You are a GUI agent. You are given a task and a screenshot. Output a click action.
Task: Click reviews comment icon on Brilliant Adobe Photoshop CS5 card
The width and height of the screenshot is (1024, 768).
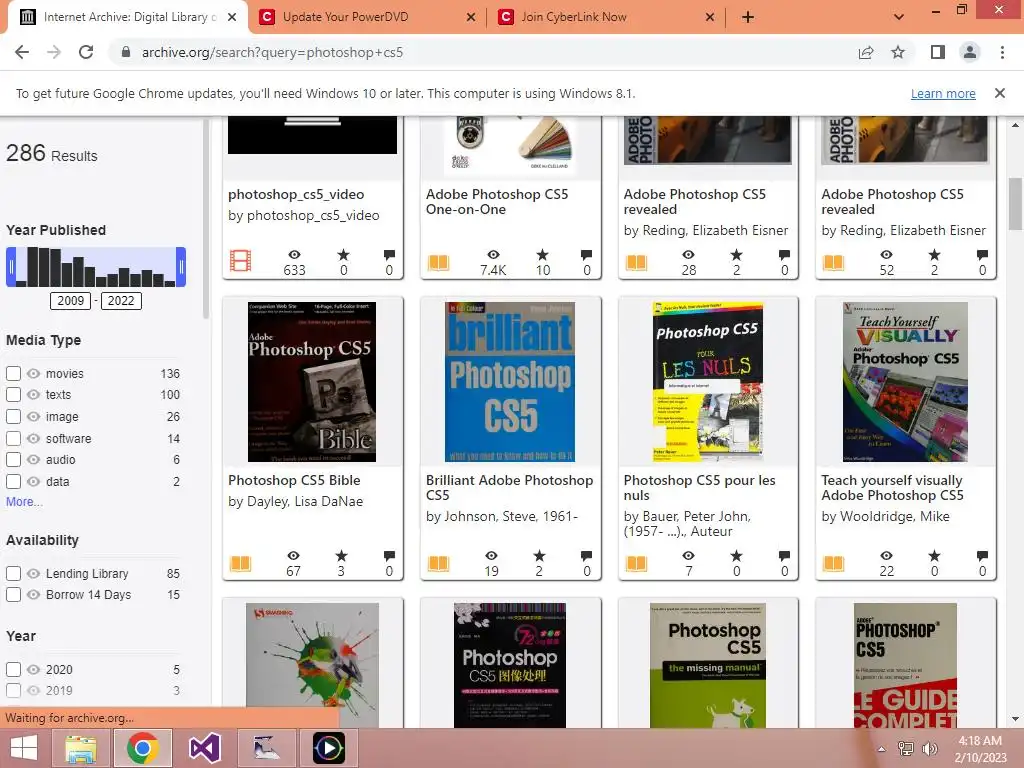click(586, 556)
